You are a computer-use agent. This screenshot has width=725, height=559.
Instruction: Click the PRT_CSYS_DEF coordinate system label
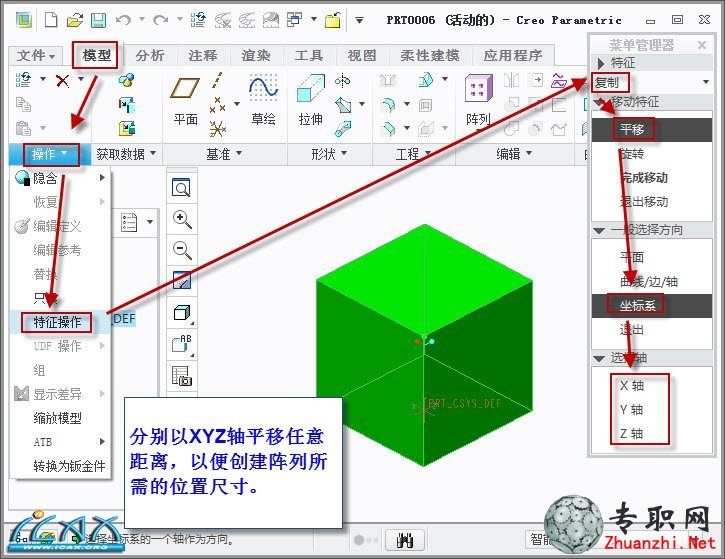464,403
